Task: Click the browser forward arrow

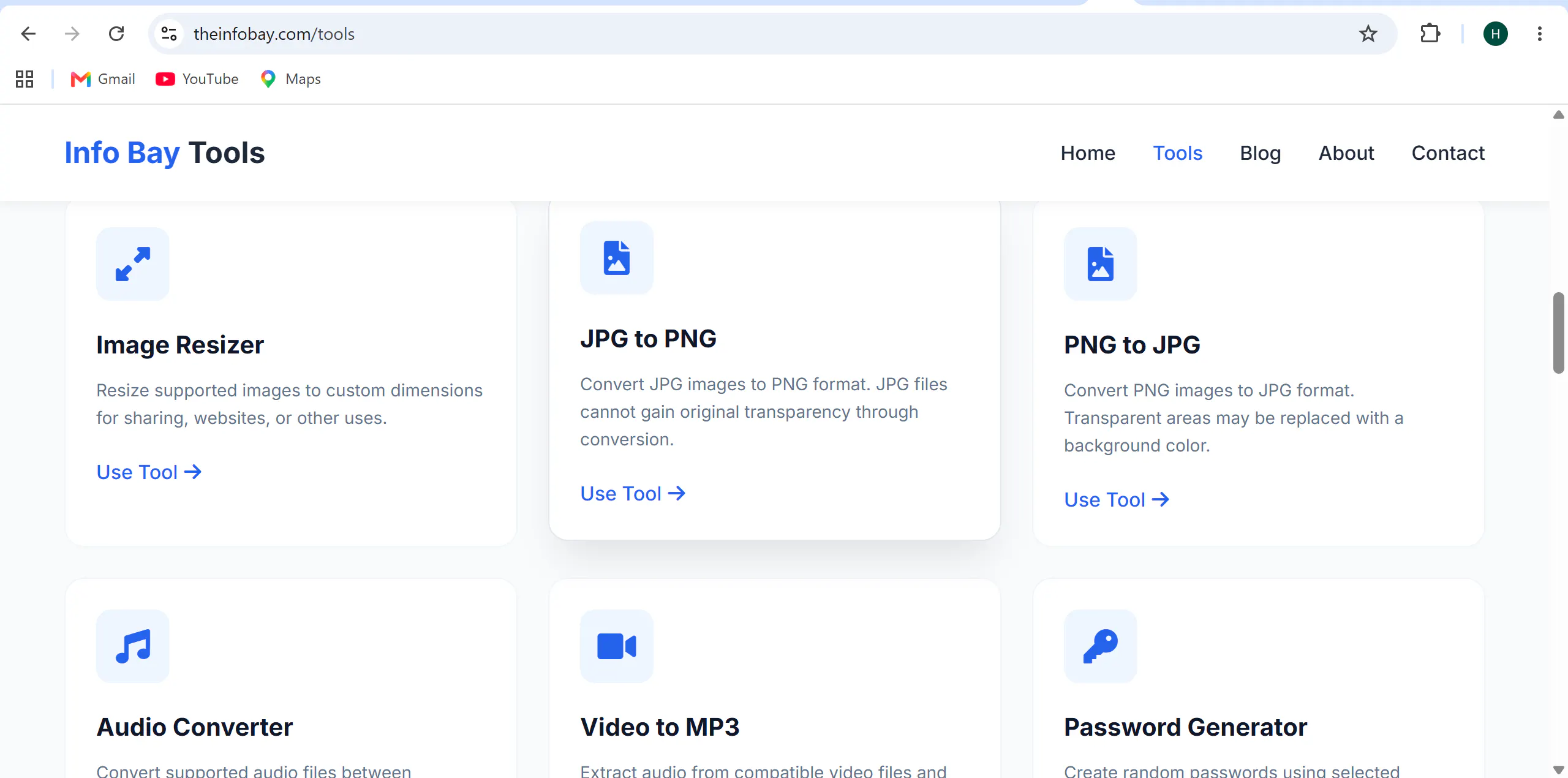Action: coord(72,34)
